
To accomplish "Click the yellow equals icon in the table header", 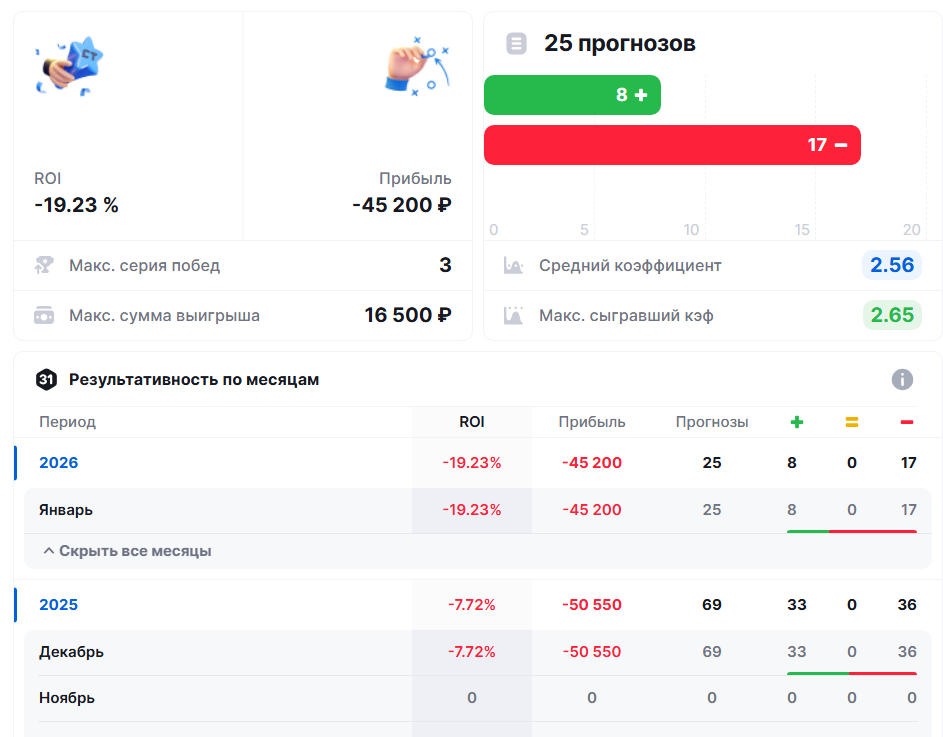I will click(x=852, y=422).
